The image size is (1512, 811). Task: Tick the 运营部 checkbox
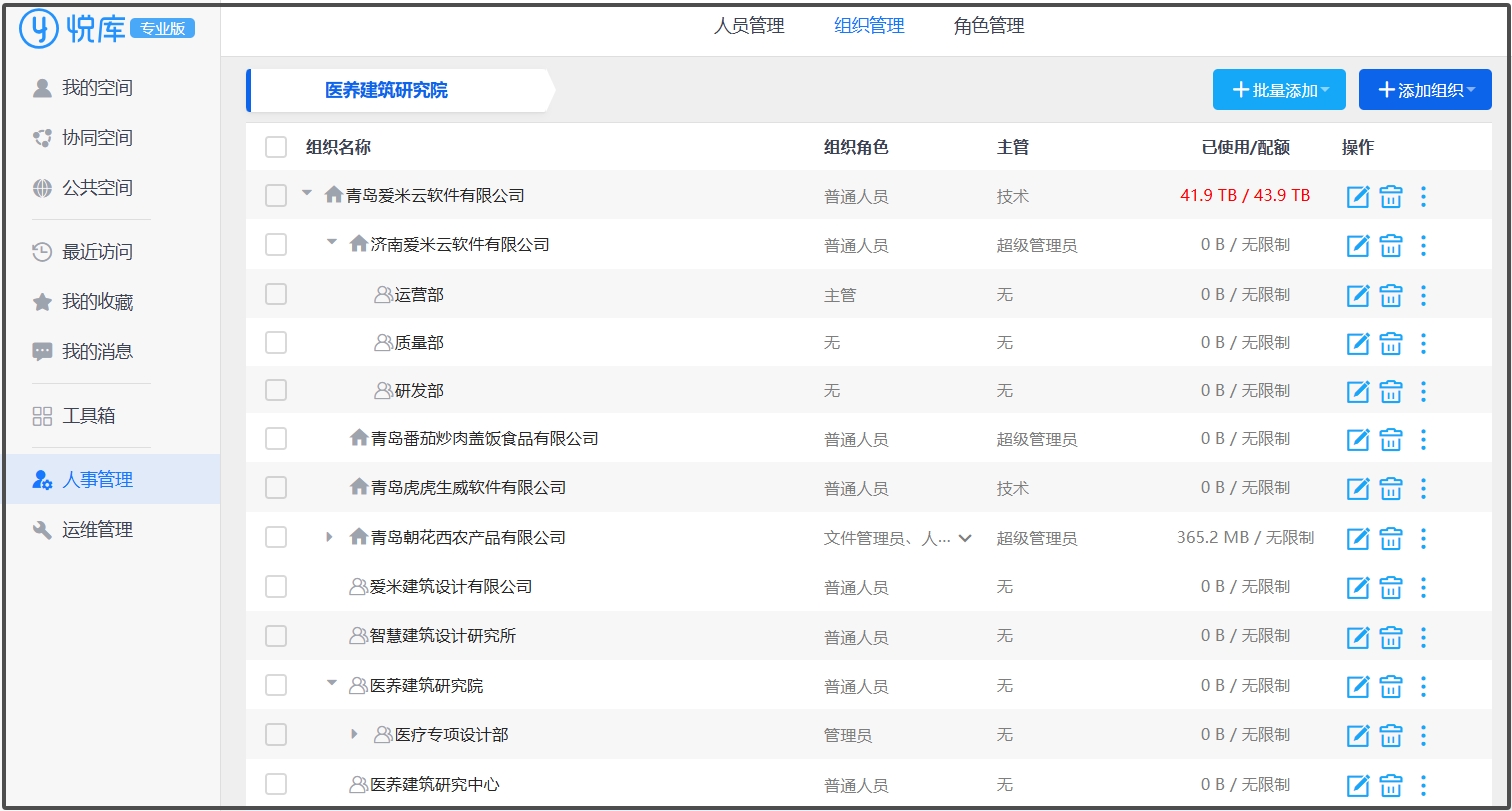click(276, 294)
